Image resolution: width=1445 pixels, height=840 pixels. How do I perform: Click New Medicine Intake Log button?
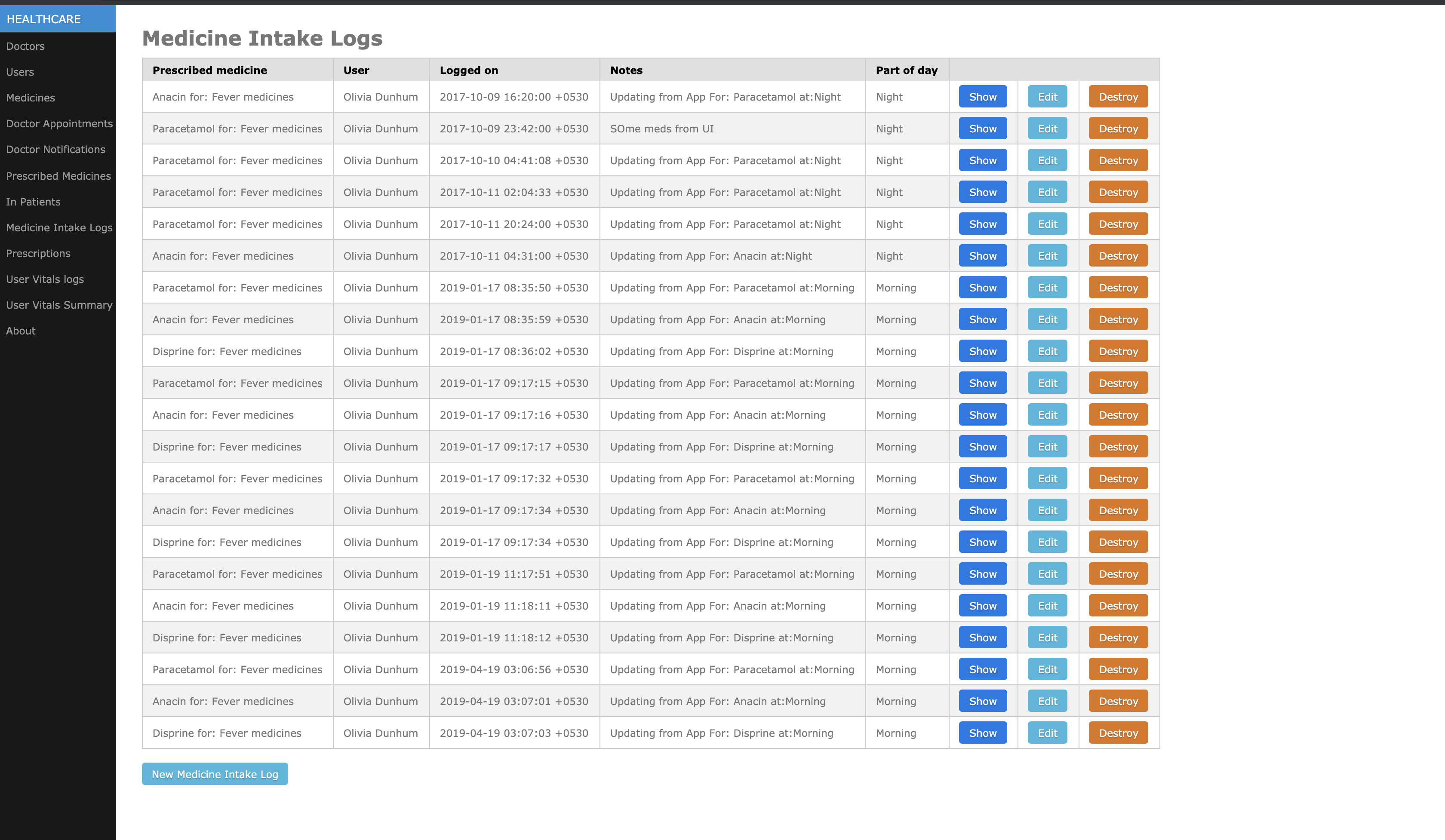215,774
